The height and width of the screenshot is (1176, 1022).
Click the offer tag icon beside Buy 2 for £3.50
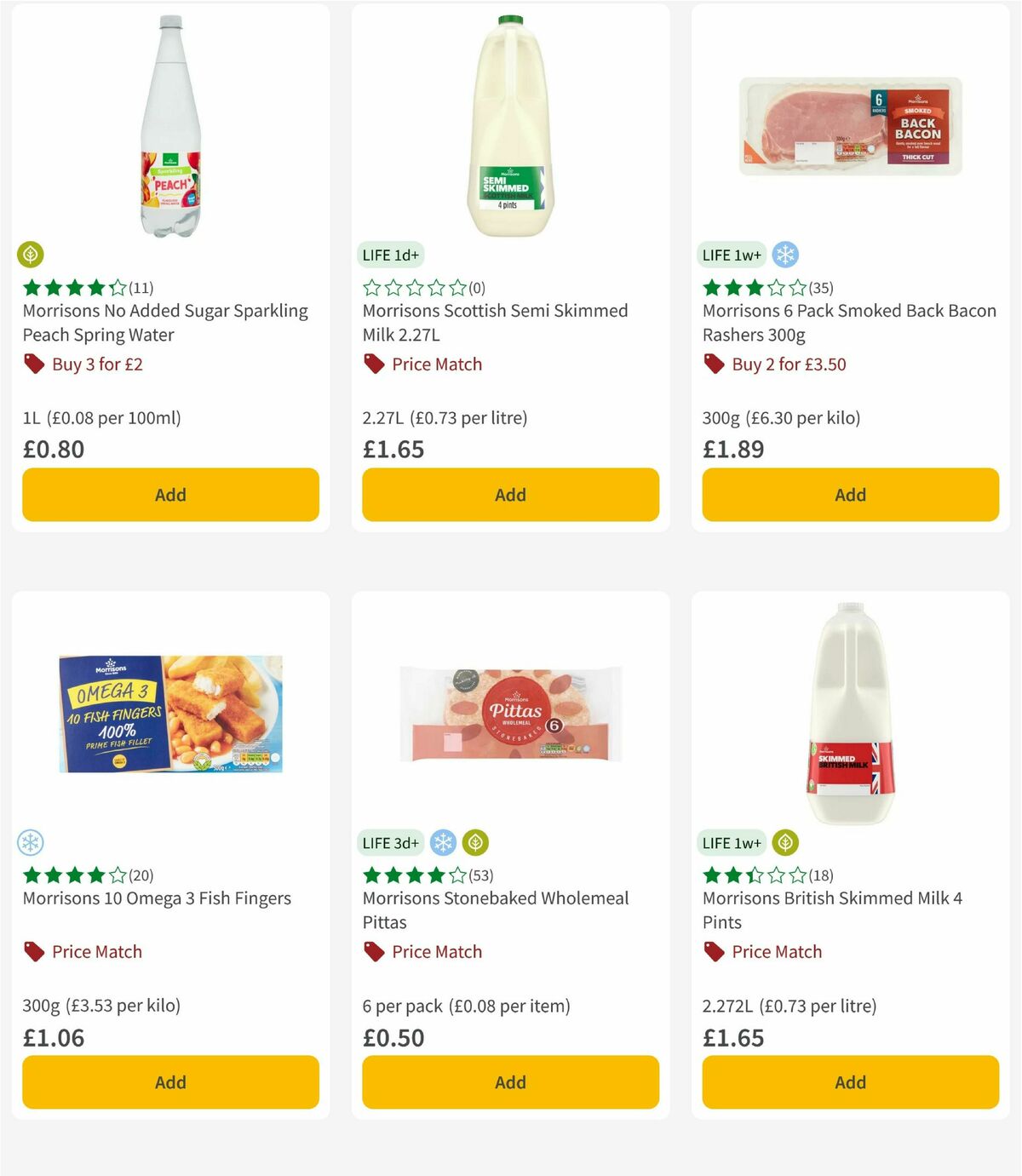[714, 364]
